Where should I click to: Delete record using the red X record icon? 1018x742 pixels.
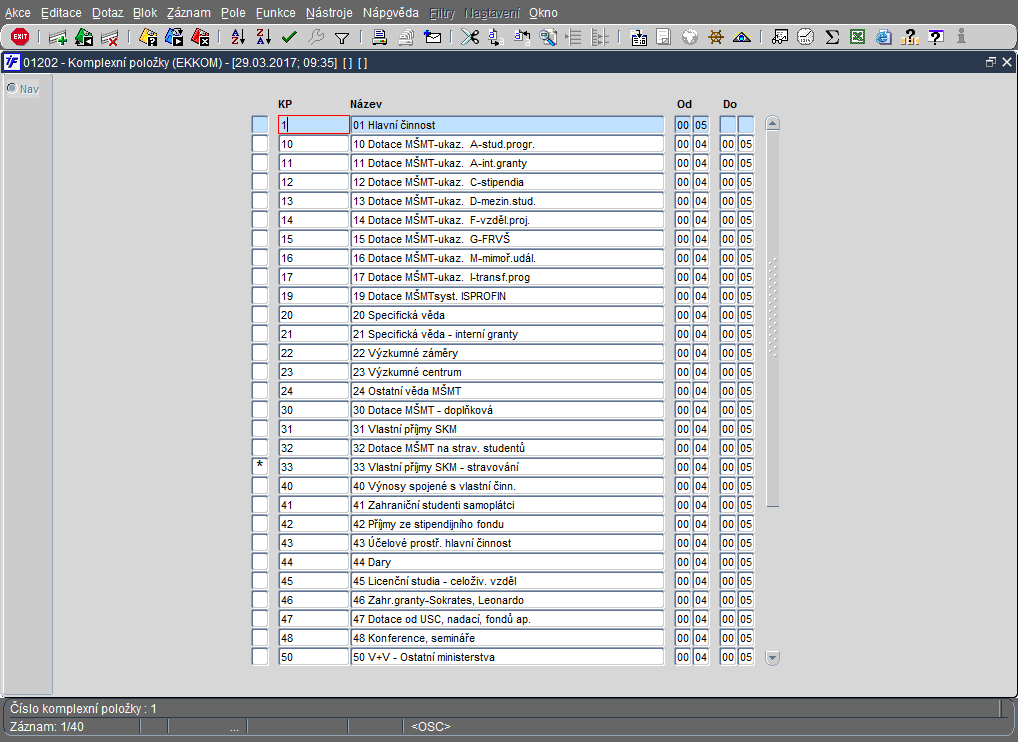(x=110, y=38)
